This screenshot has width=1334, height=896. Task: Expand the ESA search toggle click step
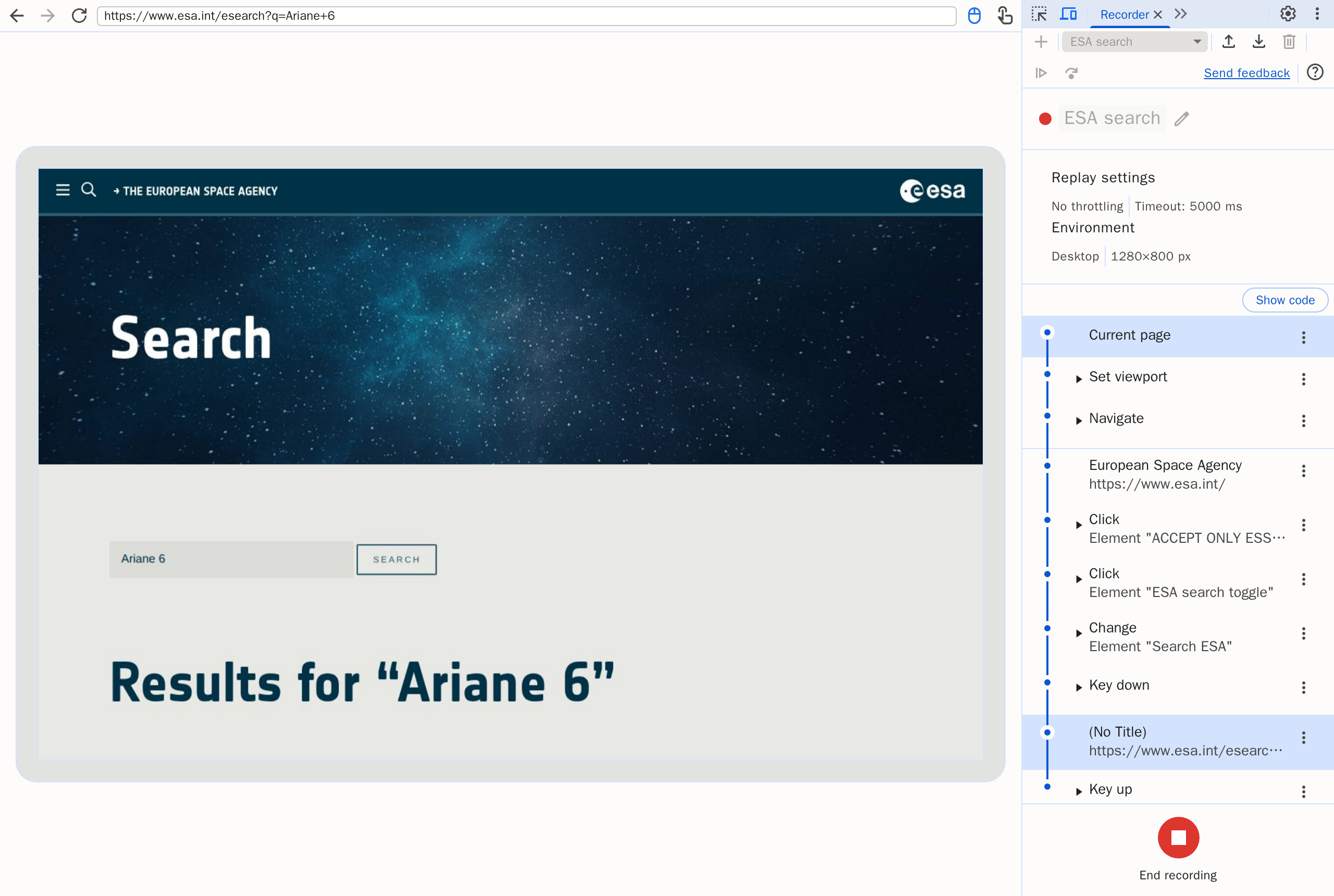pos(1079,579)
